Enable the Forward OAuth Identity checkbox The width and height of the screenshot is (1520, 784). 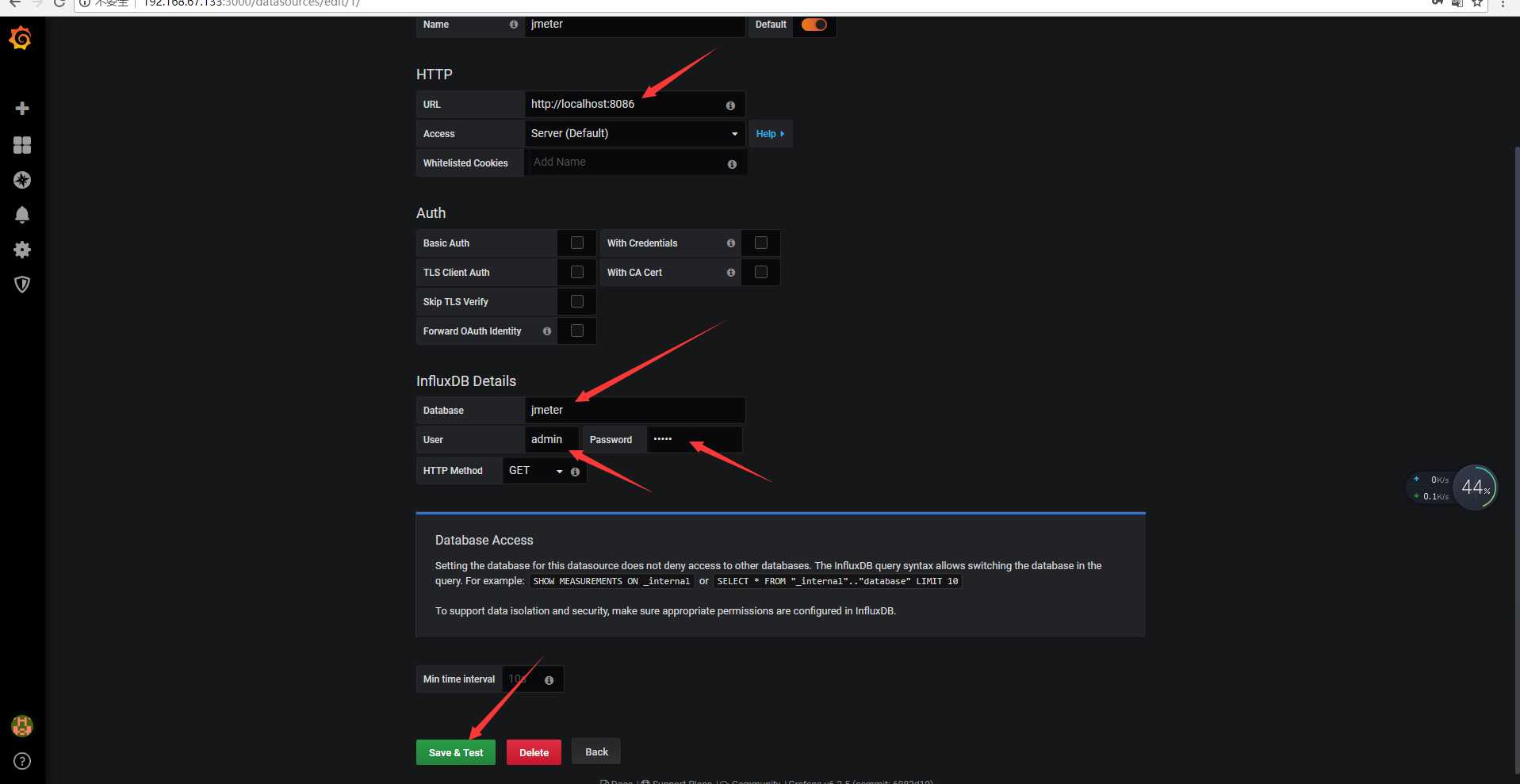coord(577,331)
